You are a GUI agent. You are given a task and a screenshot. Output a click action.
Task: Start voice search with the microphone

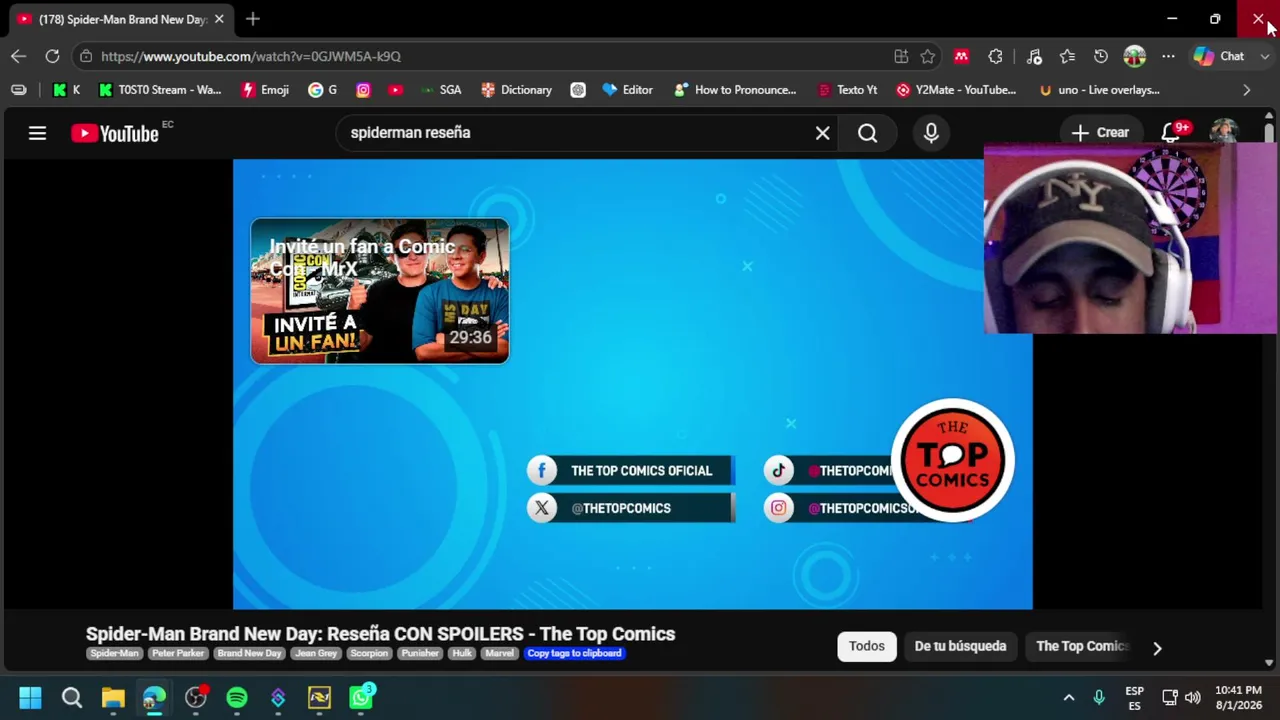pyautogui.click(x=931, y=133)
